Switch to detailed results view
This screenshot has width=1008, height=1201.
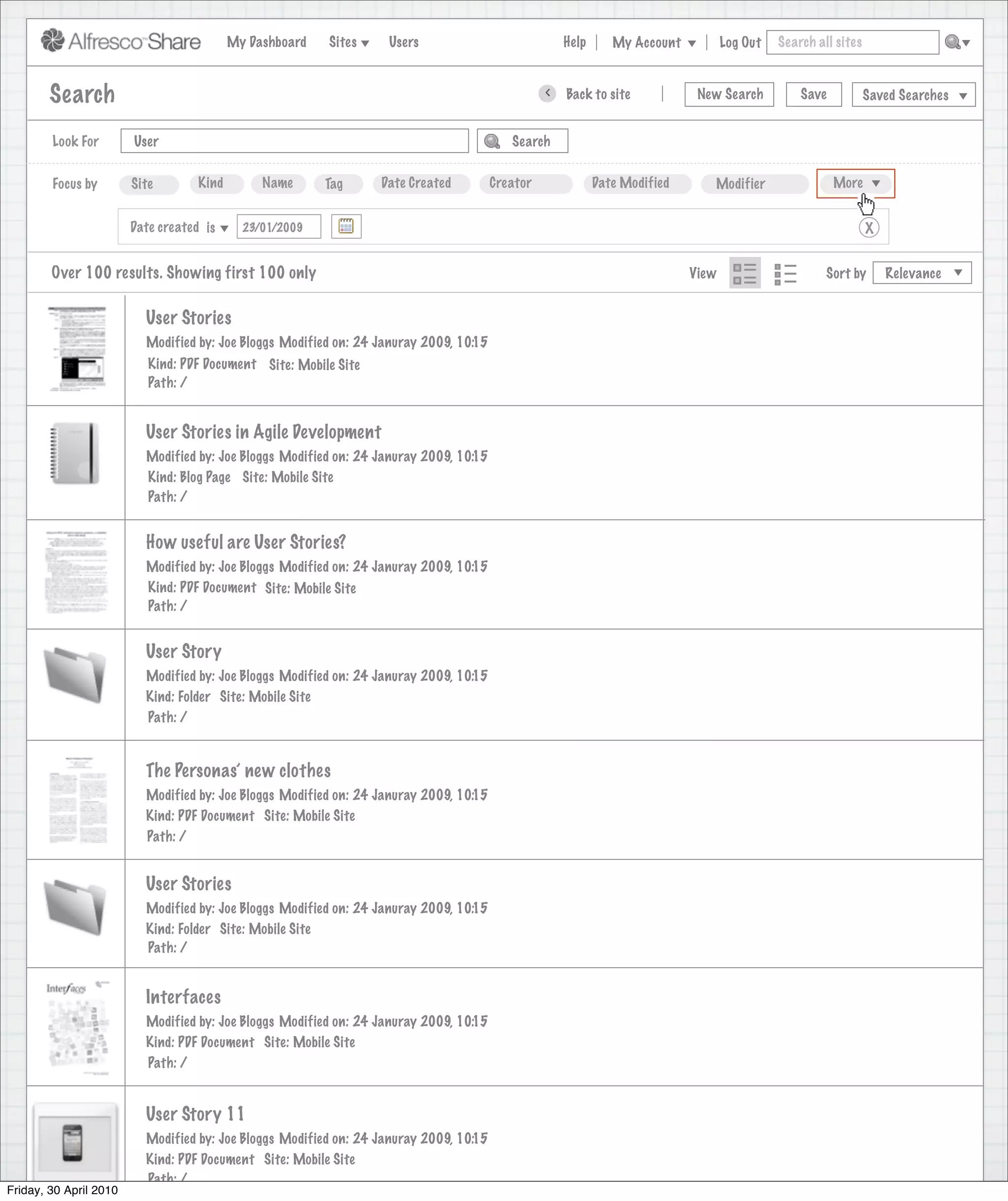tap(744, 273)
